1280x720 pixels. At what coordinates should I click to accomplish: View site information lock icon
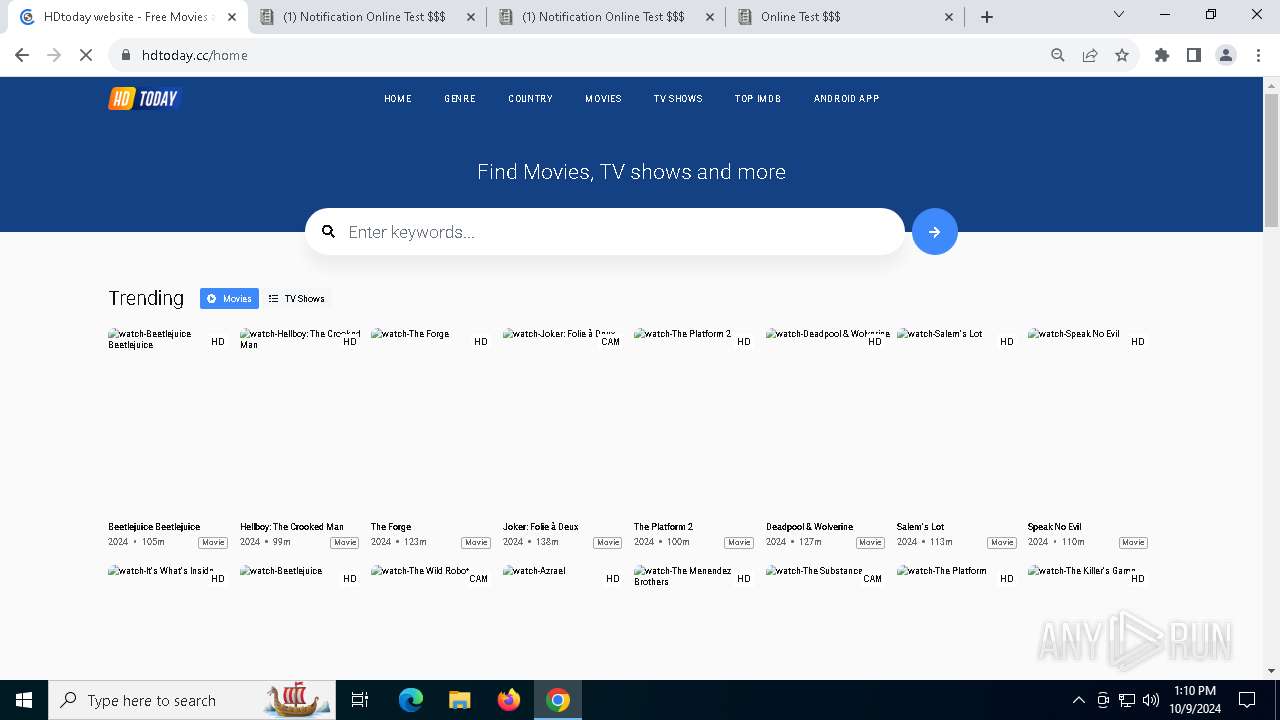(x=126, y=55)
